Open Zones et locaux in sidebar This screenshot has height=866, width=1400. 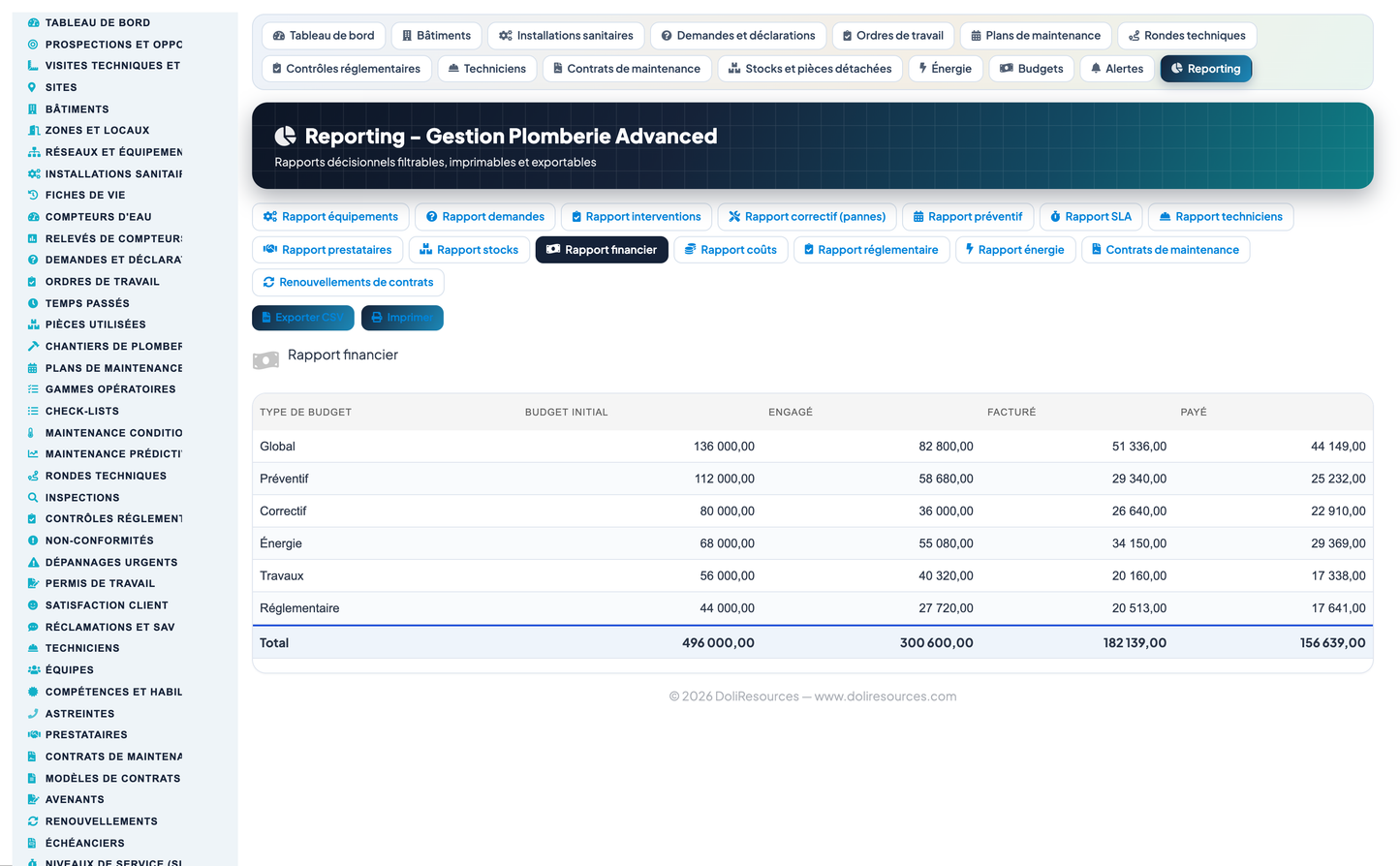97,130
